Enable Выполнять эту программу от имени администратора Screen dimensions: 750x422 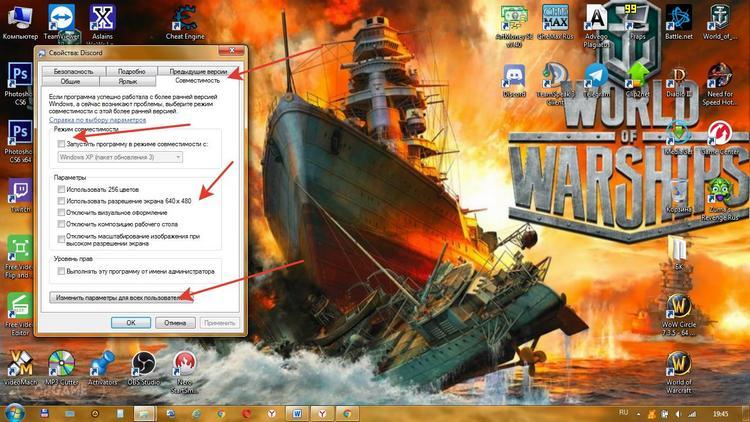(61, 271)
